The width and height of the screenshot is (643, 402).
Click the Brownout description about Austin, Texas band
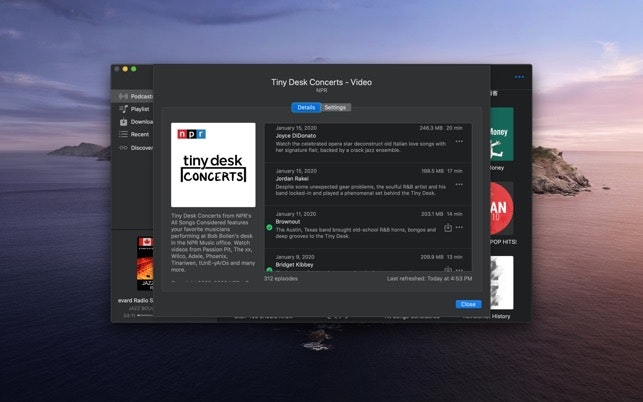(x=356, y=233)
